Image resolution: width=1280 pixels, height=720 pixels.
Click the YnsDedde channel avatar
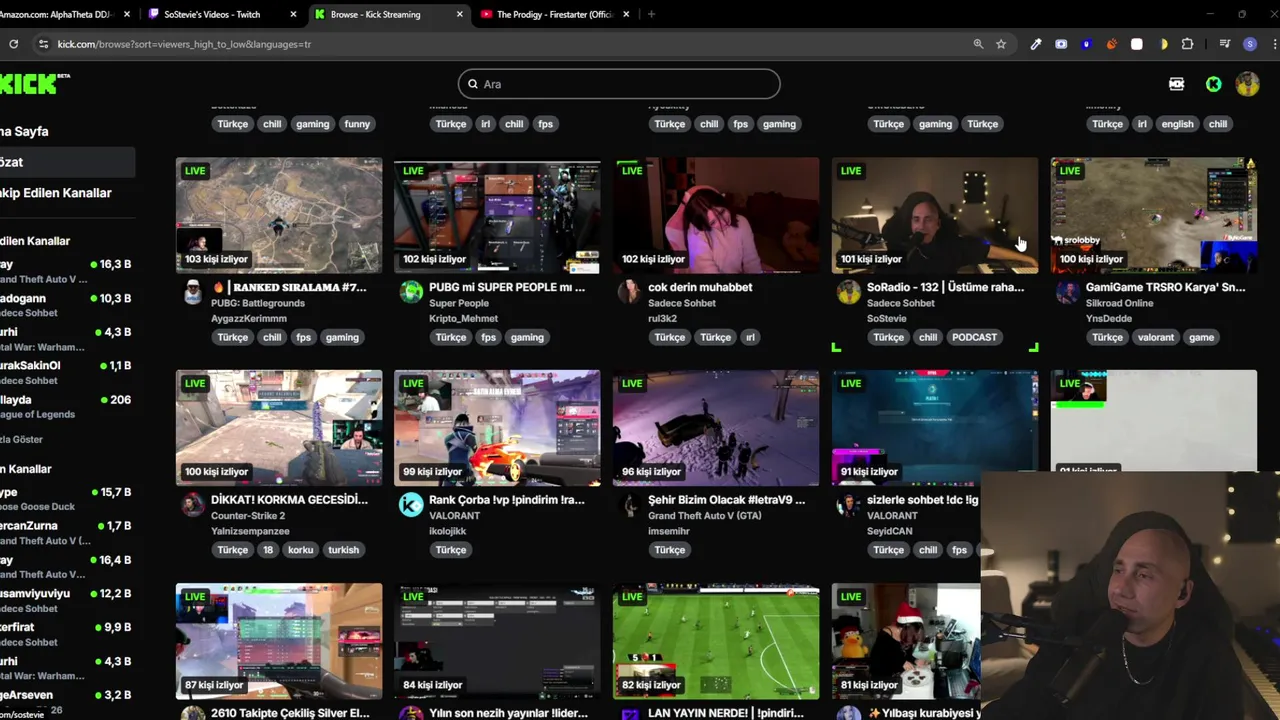point(1067,292)
